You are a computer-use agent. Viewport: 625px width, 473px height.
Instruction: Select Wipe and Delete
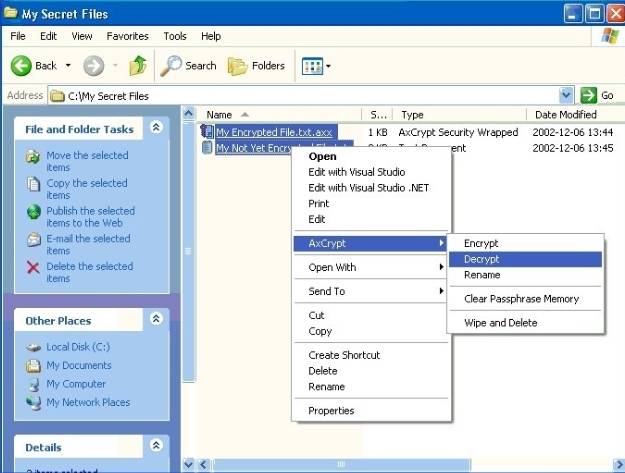pyautogui.click(x=525, y=323)
